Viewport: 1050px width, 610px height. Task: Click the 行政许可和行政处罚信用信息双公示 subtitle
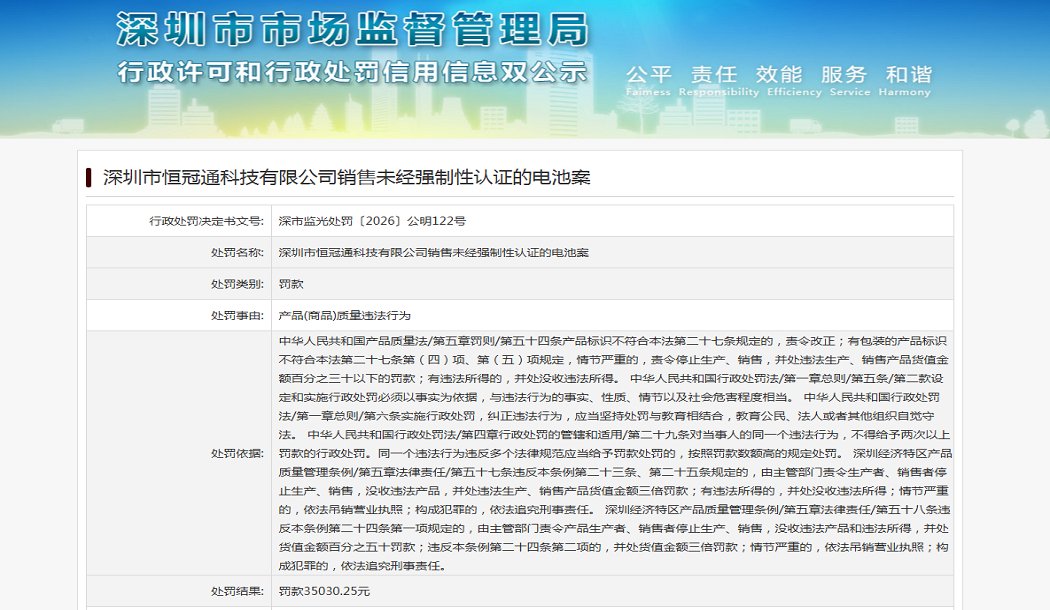click(x=352, y=72)
